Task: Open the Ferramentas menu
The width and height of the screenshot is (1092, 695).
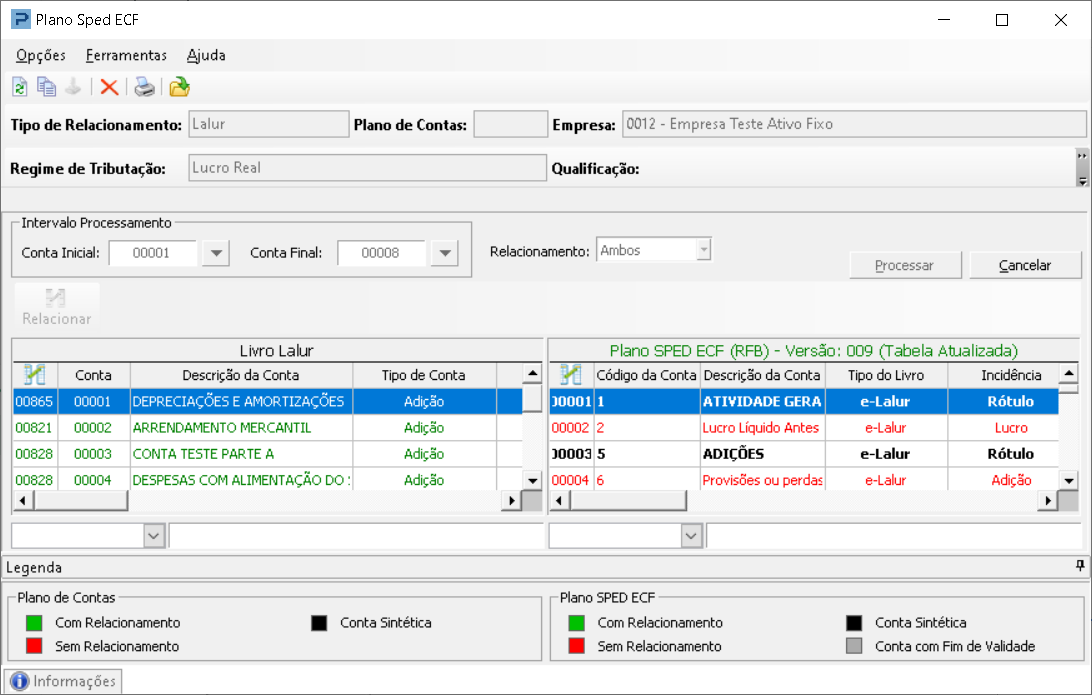Action: (x=126, y=55)
